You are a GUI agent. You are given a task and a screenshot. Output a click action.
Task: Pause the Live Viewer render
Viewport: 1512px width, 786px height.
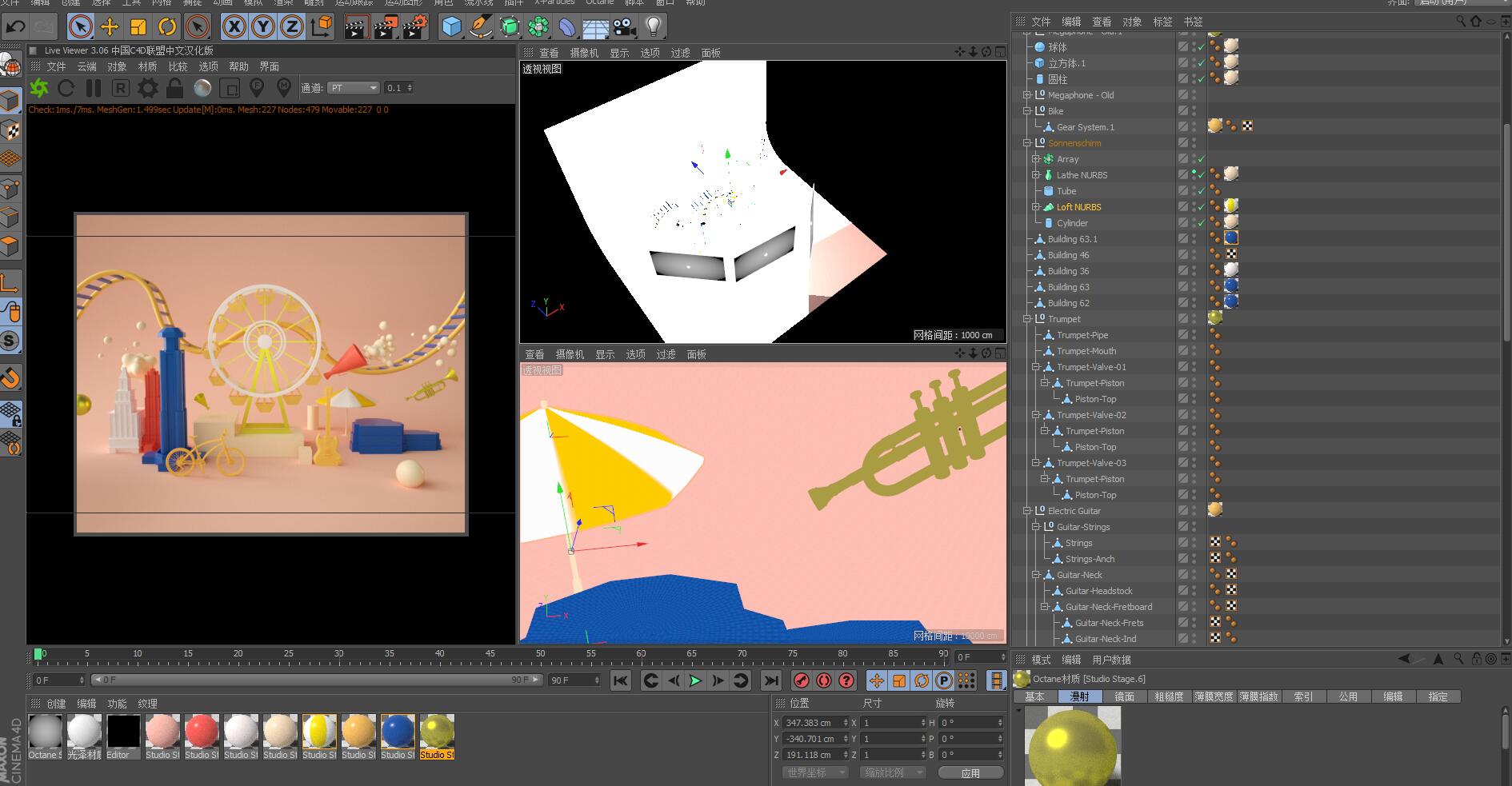point(94,88)
